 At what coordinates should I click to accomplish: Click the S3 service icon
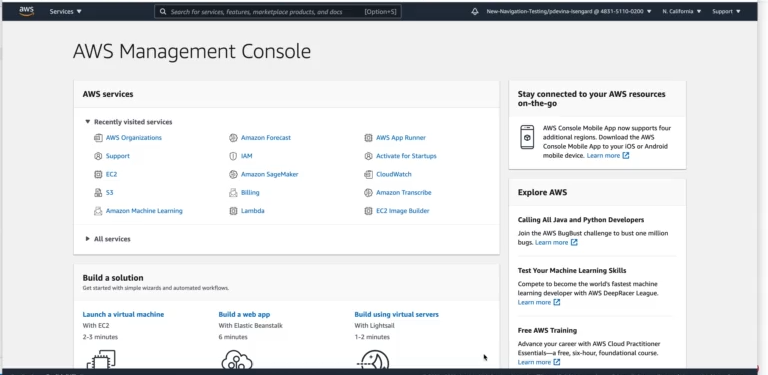[97, 193]
